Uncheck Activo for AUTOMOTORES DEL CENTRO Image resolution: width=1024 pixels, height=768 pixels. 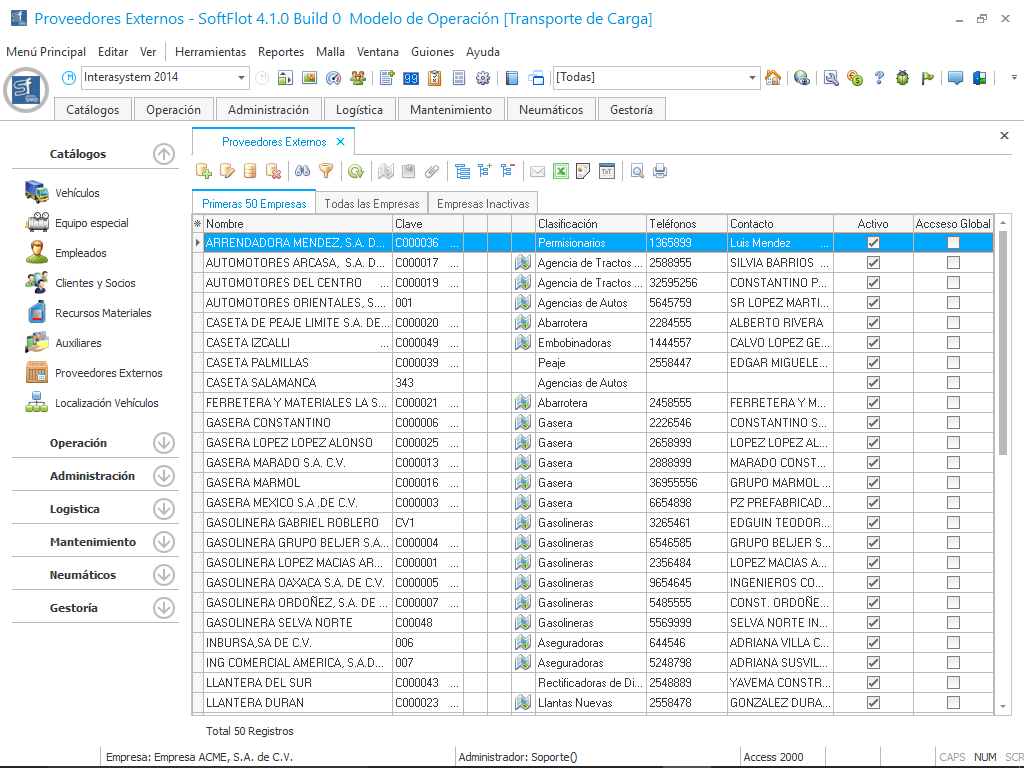(873, 283)
